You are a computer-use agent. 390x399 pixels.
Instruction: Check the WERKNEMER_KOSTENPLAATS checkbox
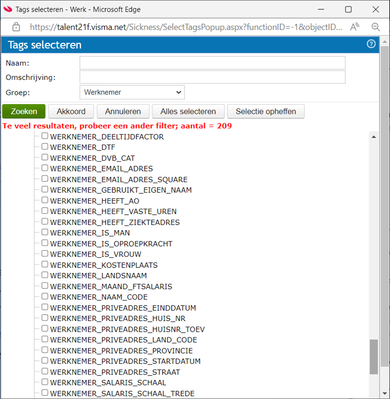pos(45,264)
